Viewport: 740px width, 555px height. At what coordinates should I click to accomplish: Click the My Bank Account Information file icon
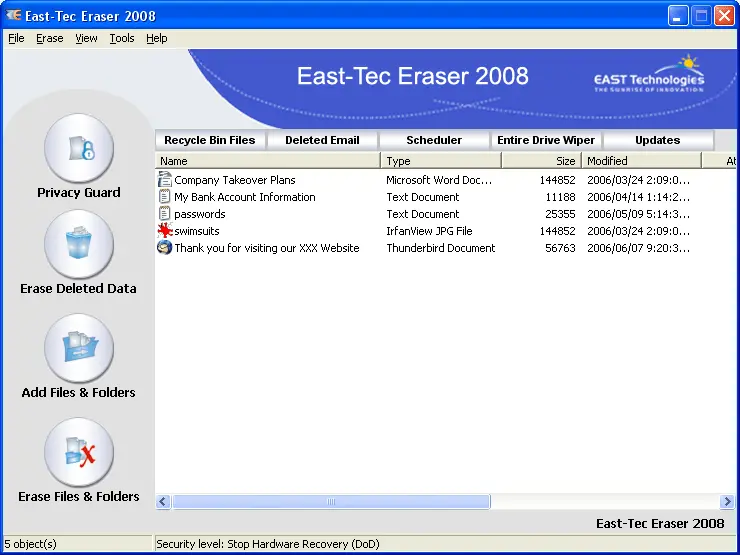pyautogui.click(x=164, y=197)
